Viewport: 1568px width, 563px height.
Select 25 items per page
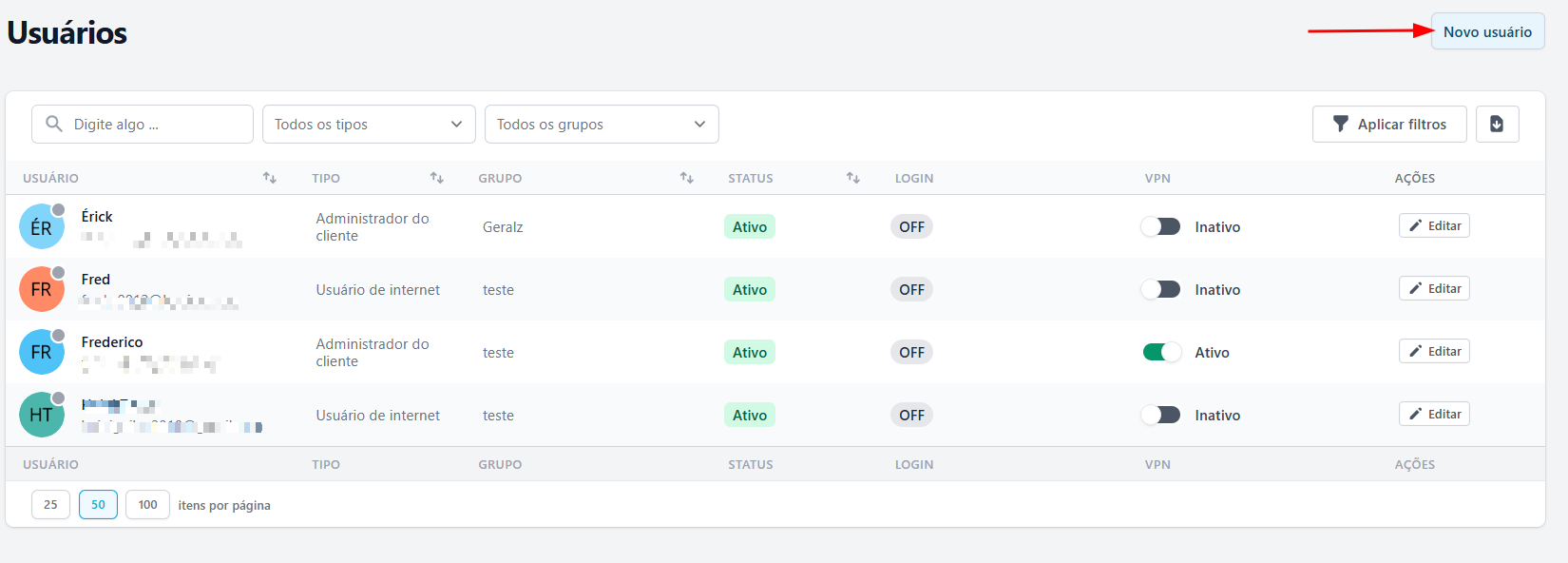50,505
